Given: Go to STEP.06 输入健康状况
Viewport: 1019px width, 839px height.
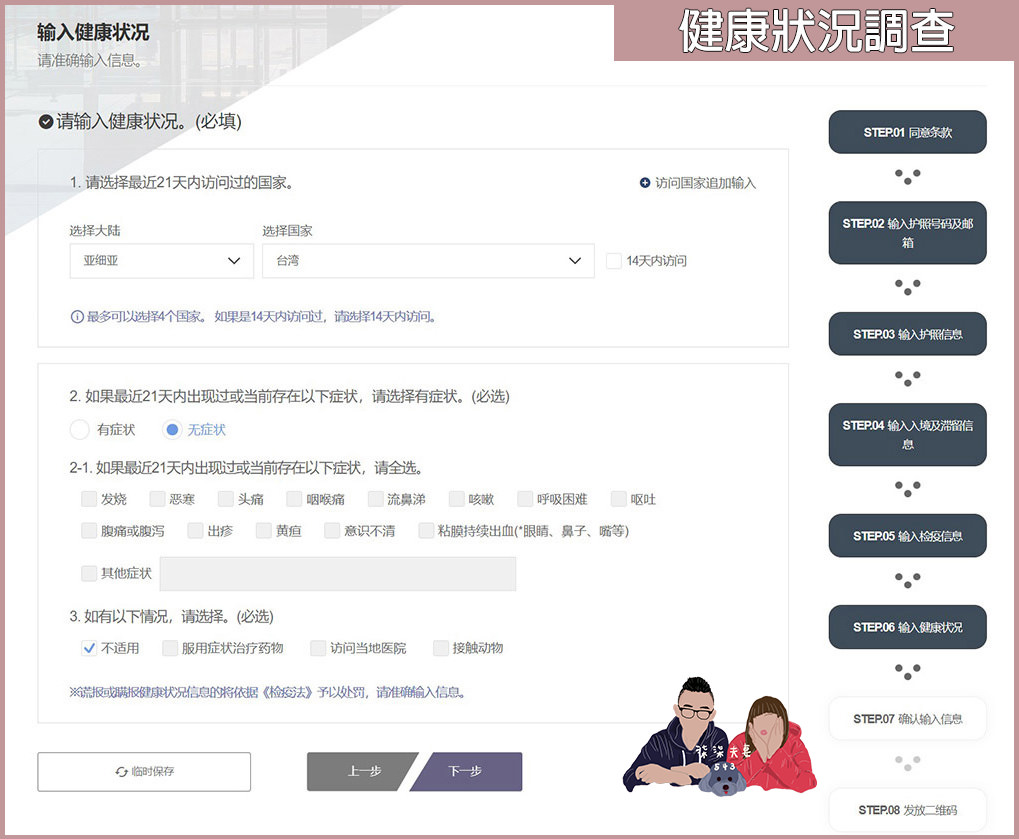Looking at the screenshot, I should 908,627.
